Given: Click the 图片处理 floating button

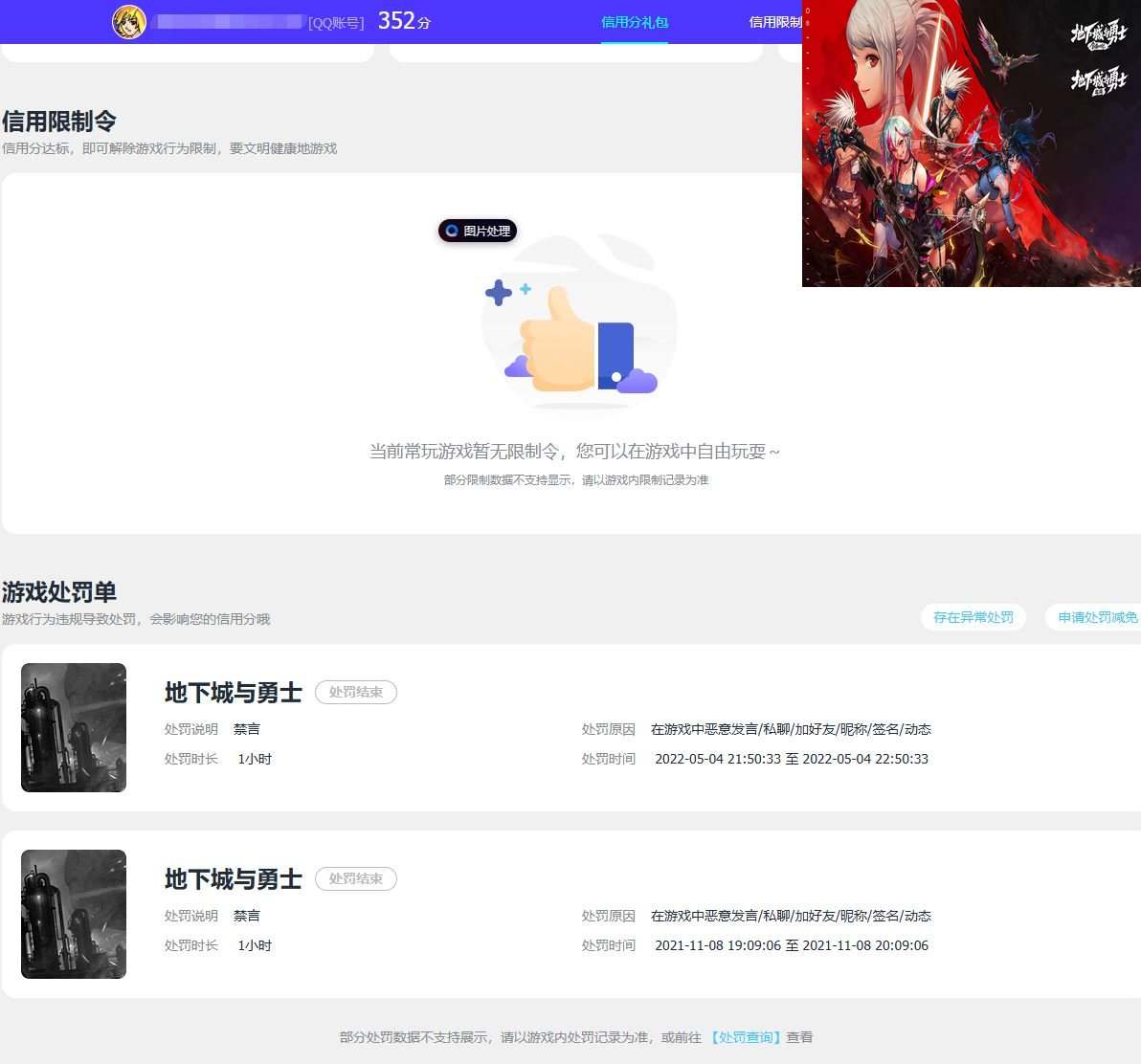Looking at the screenshot, I should [478, 231].
